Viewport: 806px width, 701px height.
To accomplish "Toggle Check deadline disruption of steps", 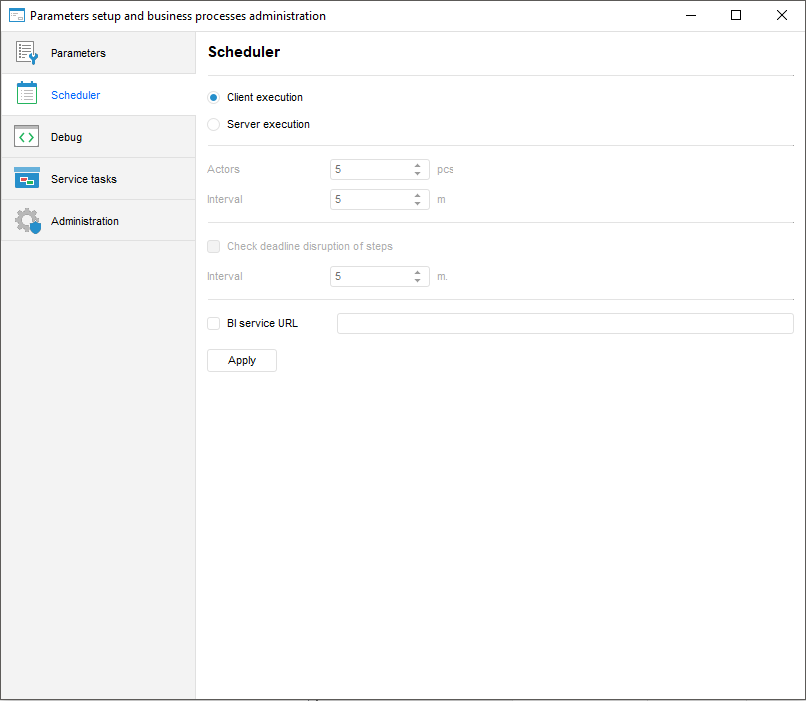I will tap(214, 246).
